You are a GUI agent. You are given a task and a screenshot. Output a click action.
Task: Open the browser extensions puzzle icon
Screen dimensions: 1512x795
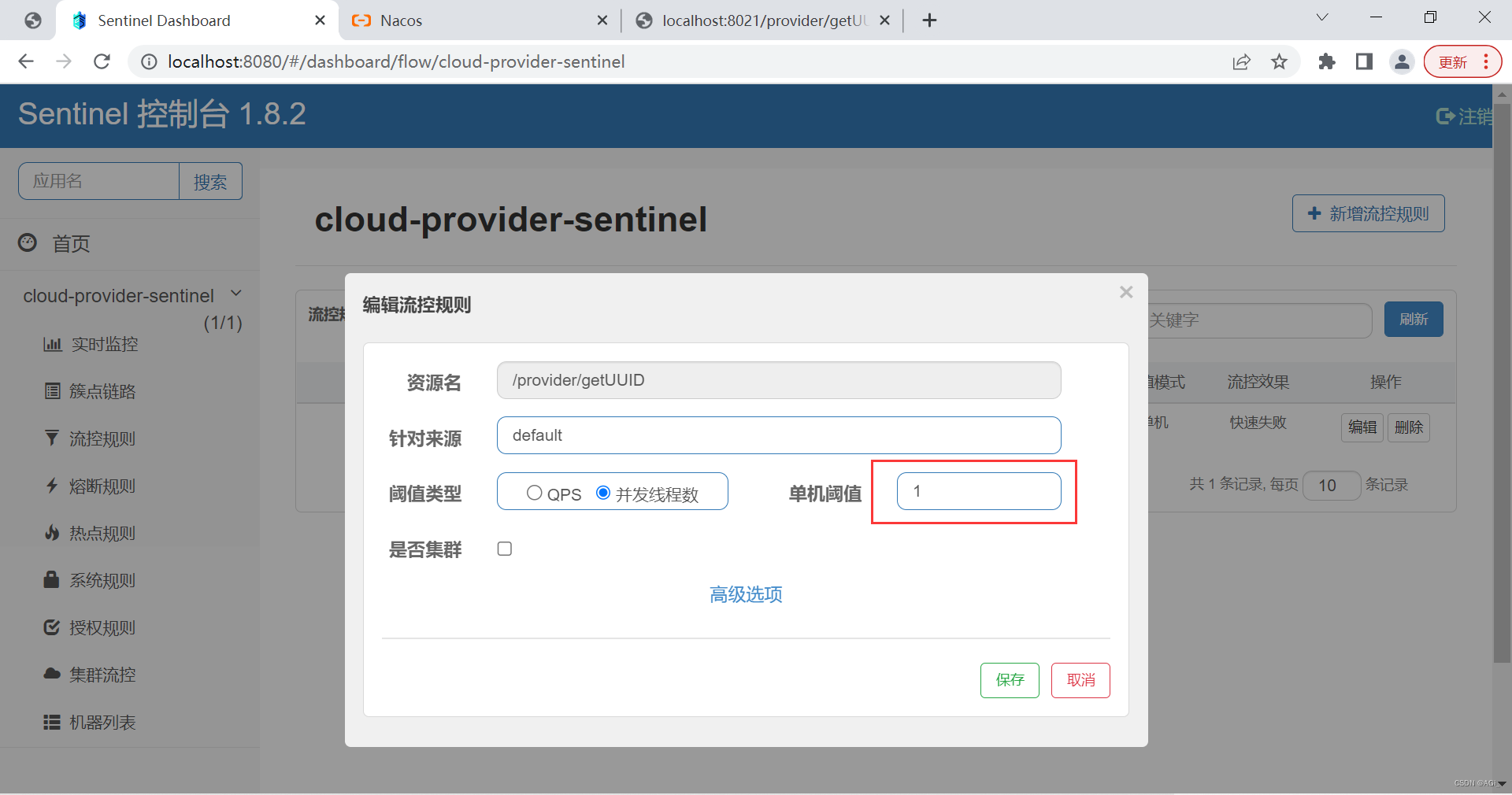(1327, 61)
